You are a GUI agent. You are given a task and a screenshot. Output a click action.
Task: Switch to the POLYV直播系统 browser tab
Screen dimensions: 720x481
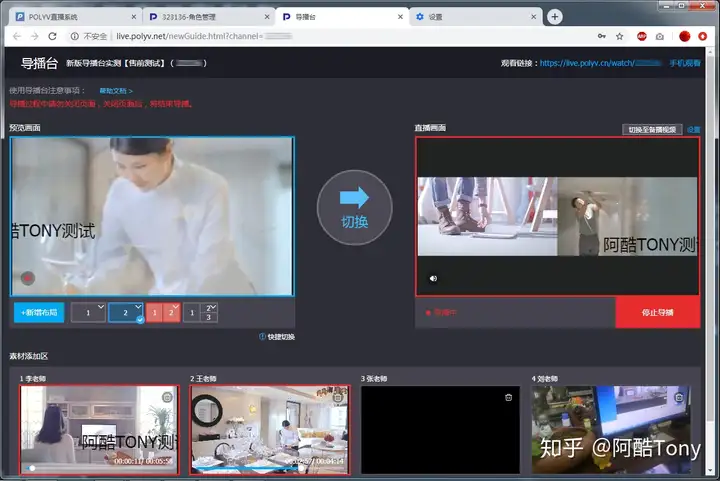pos(73,17)
